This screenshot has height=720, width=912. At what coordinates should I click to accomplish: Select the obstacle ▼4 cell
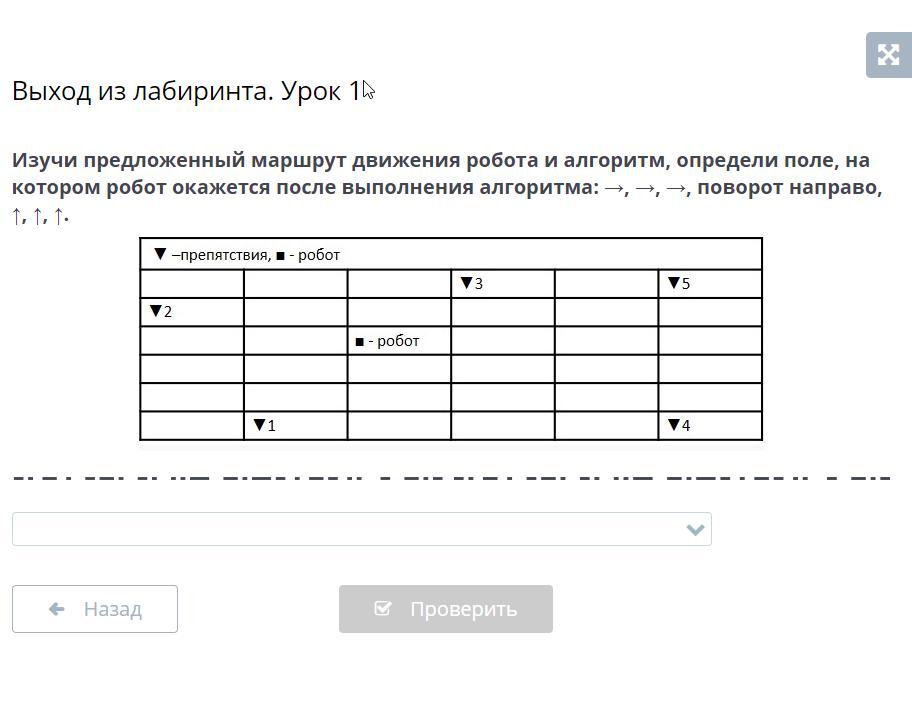[710, 426]
